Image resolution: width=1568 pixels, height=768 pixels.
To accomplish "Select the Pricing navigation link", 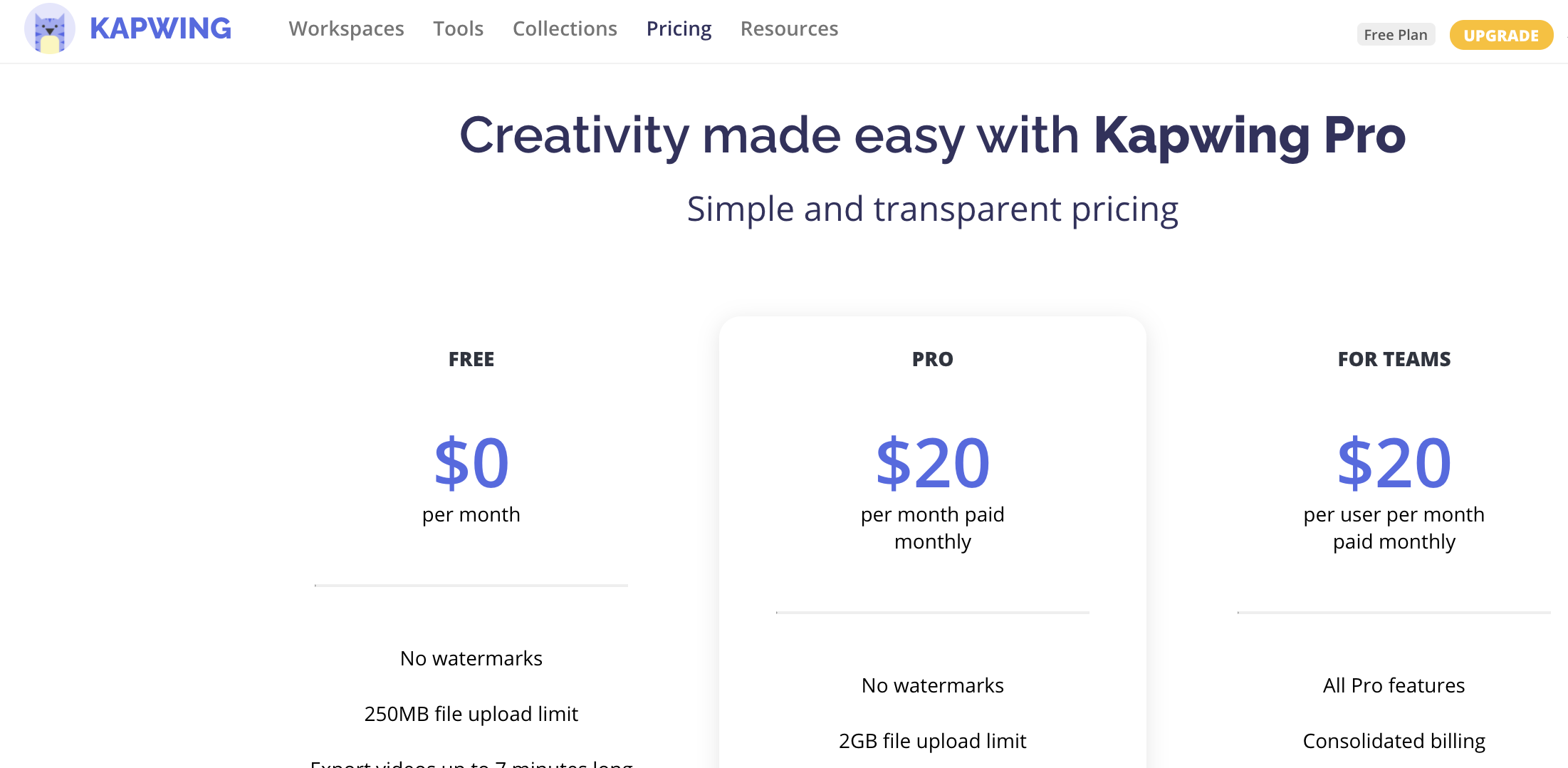I will point(679,28).
